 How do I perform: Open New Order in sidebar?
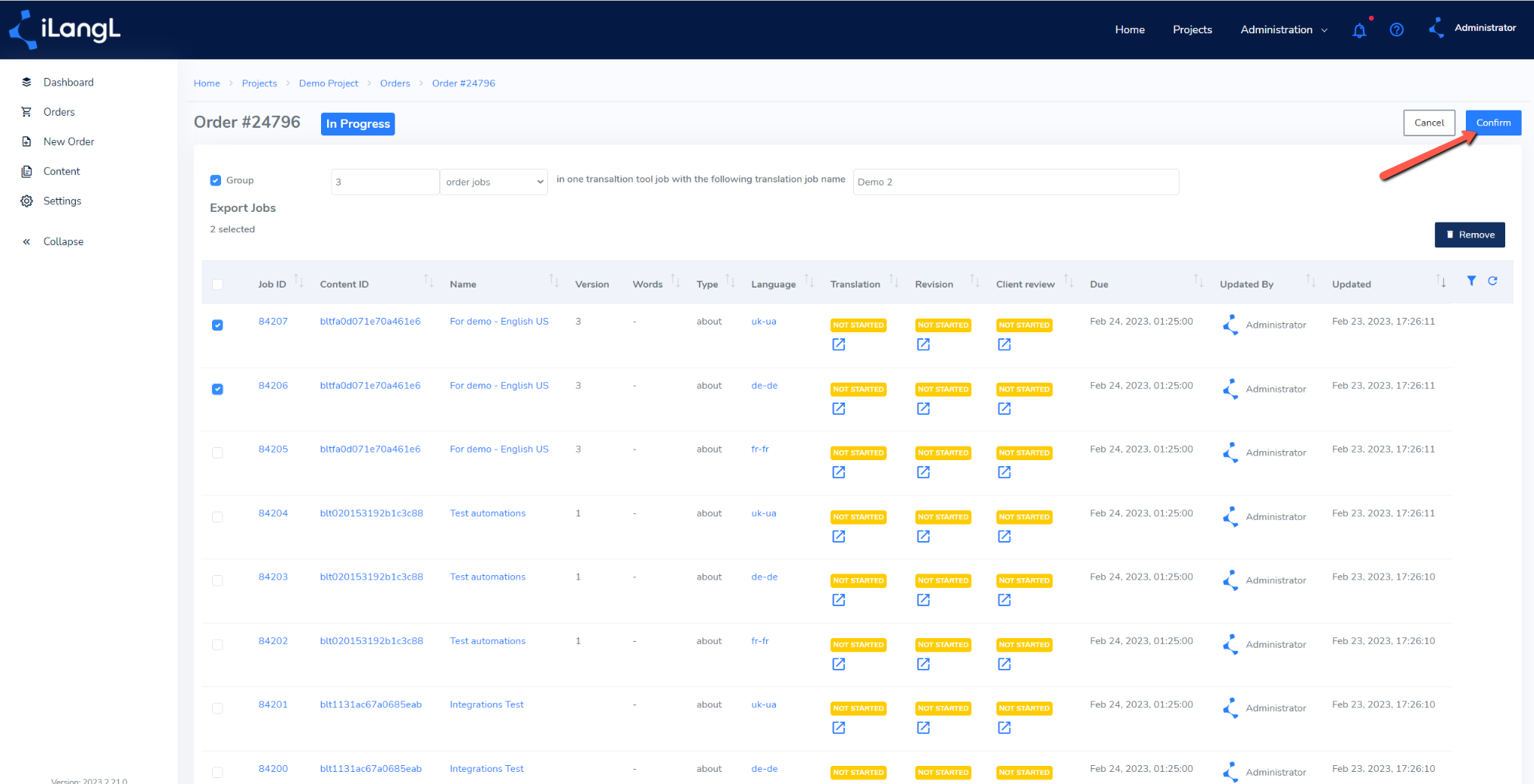click(x=69, y=142)
